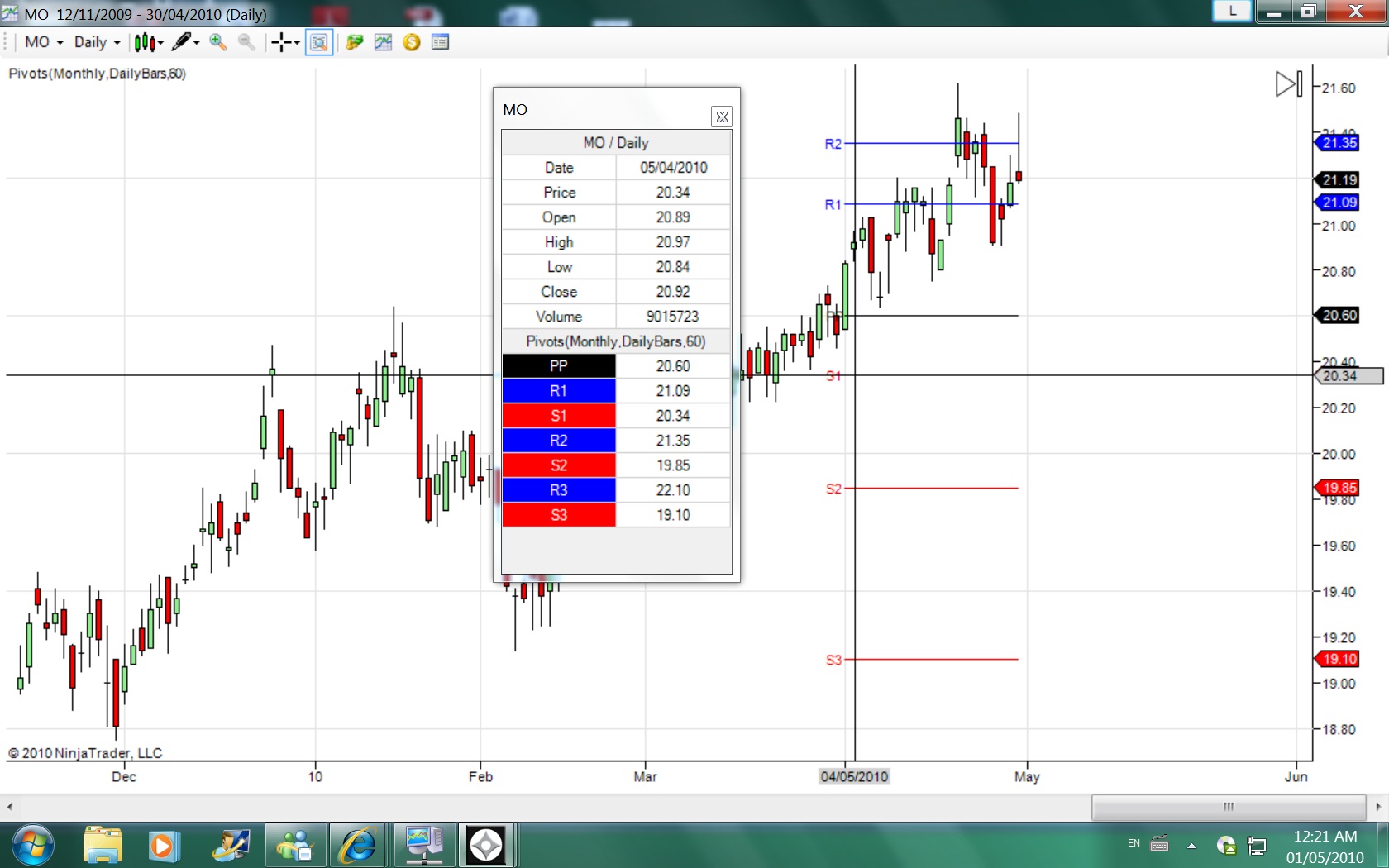Image resolution: width=1389 pixels, height=868 pixels.
Task: Open the strategies icon with green bills
Action: click(x=355, y=42)
